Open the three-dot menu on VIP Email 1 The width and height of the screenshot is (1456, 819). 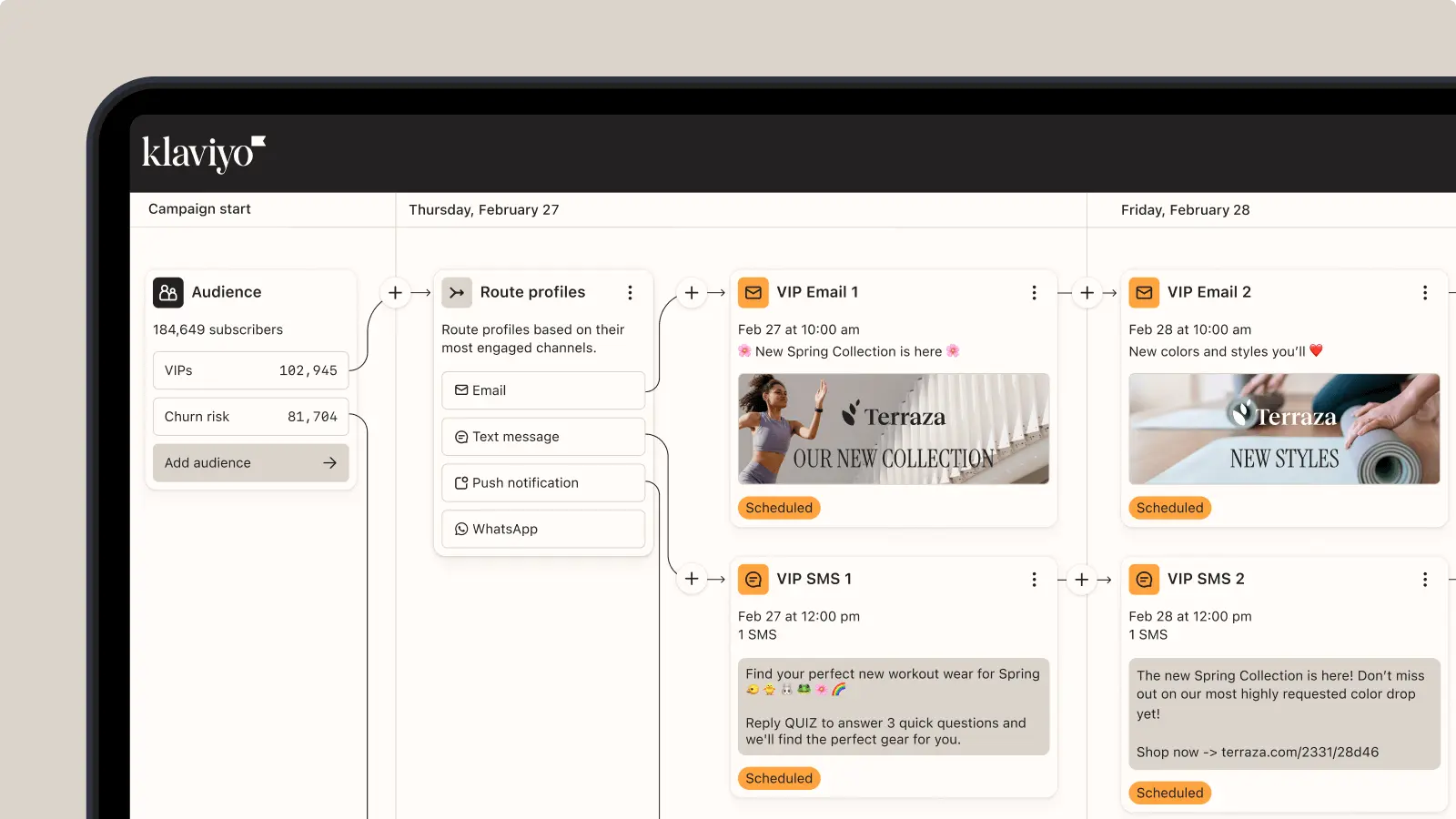(x=1035, y=293)
